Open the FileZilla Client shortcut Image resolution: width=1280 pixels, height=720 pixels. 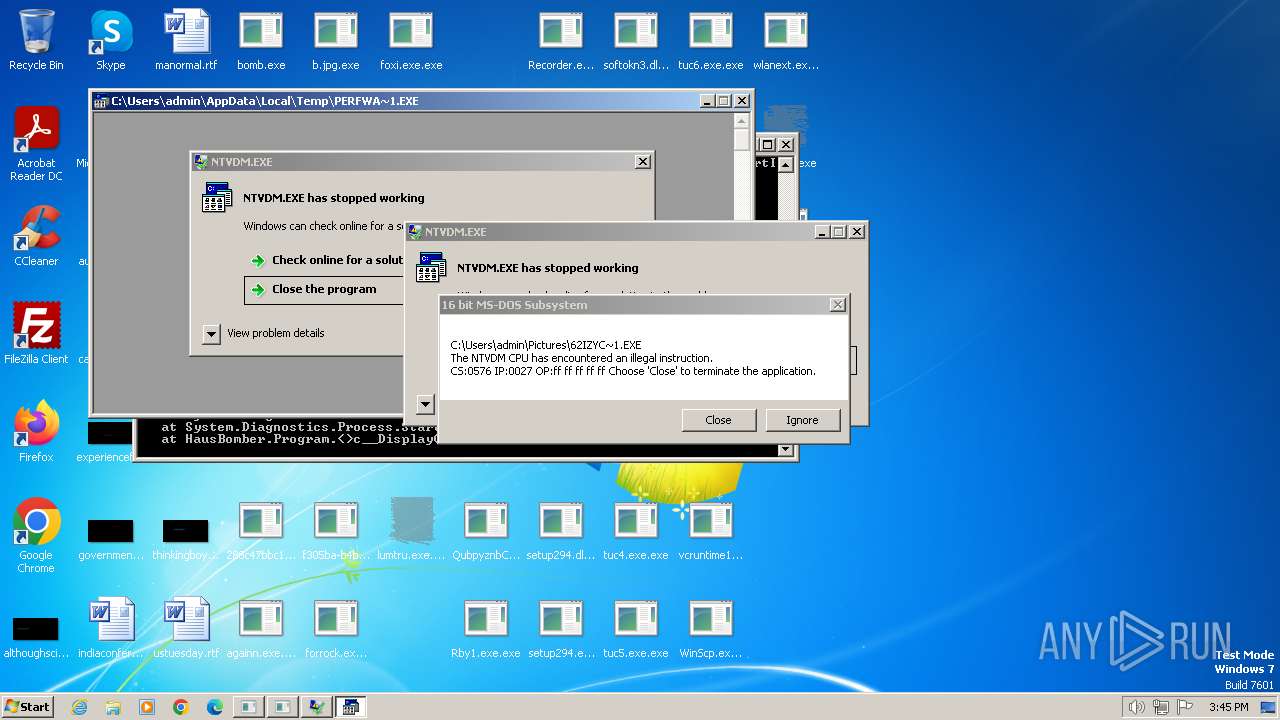click(36, 334)
